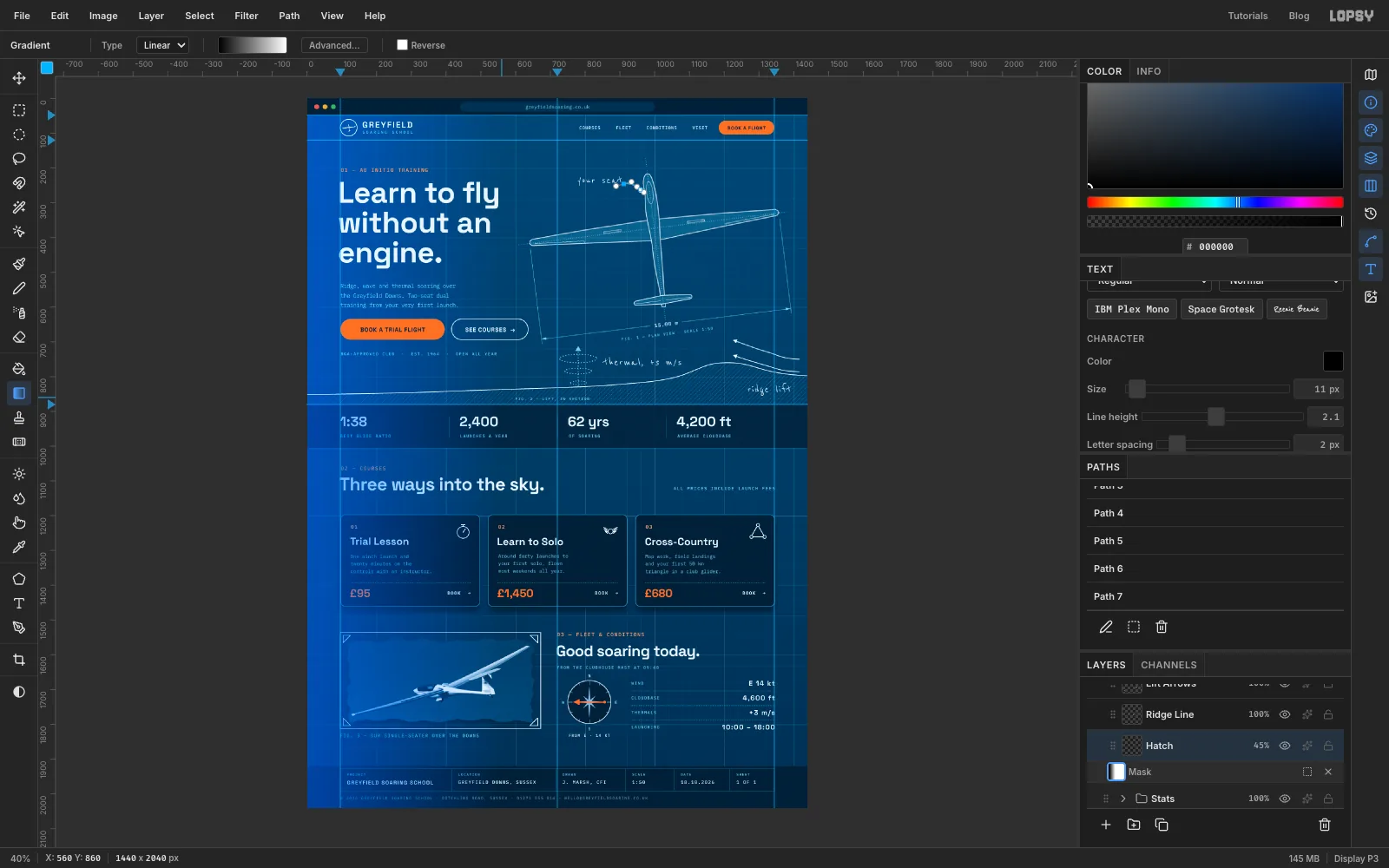
Task: Pick the Eyedropper tool
Action: pos(19,547)
